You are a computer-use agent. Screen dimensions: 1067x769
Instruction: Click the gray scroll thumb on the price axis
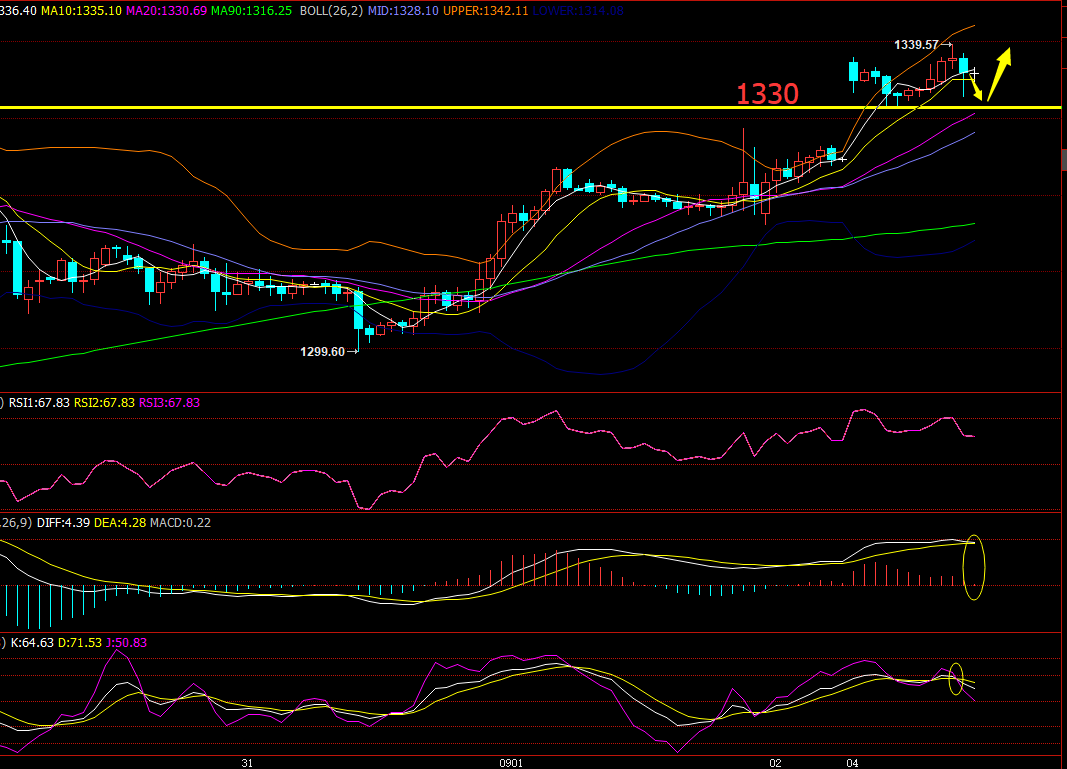1064,160
